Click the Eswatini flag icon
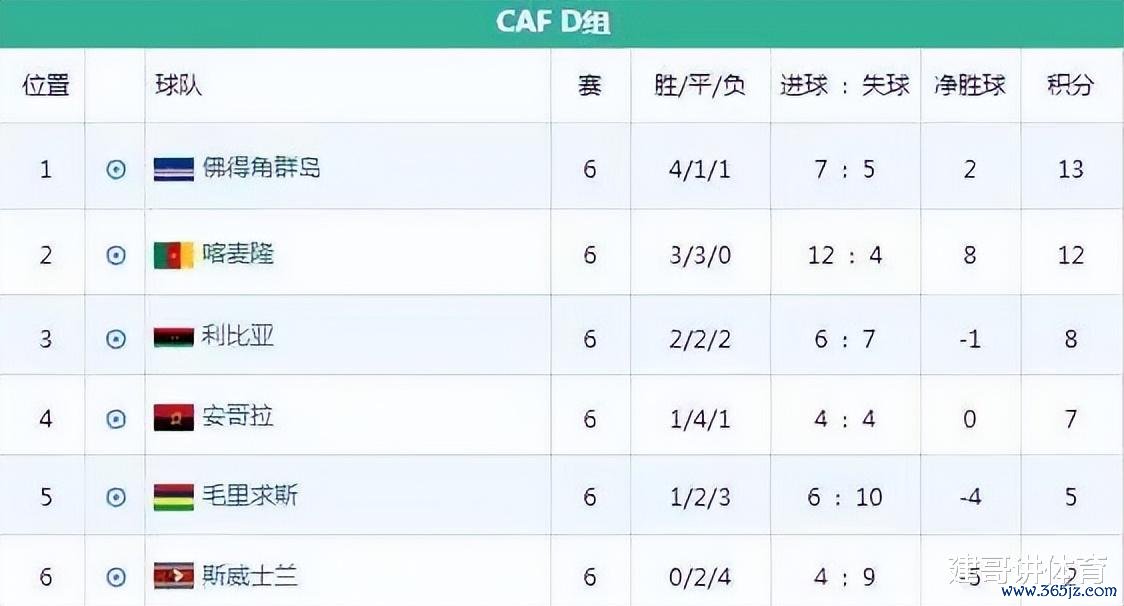This screenshot has width=1124, height=606. (174, 576)
